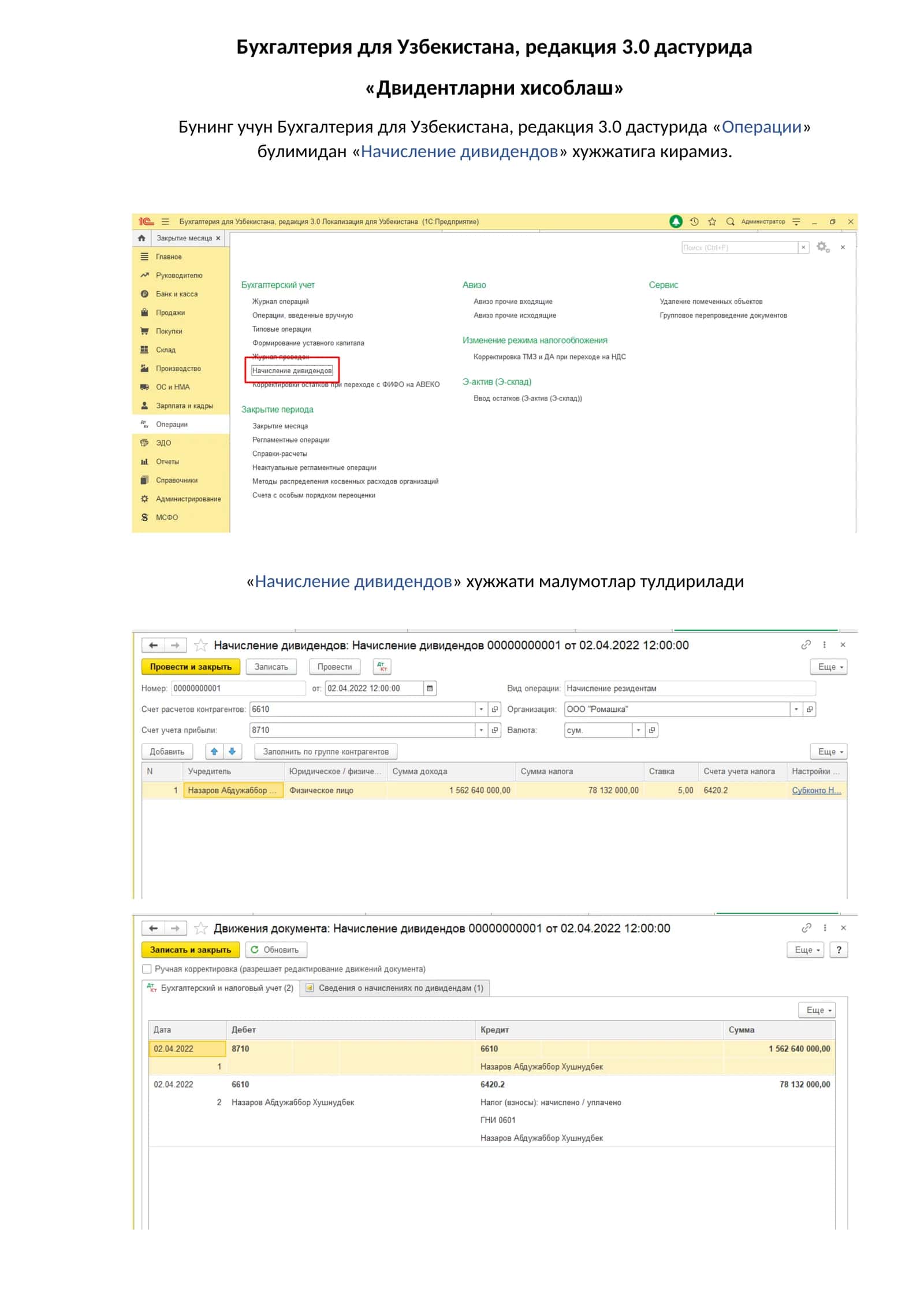Clear the Поиск (Ctrl+F) field
Screen dimensions: 924x1307
[803, 247]
